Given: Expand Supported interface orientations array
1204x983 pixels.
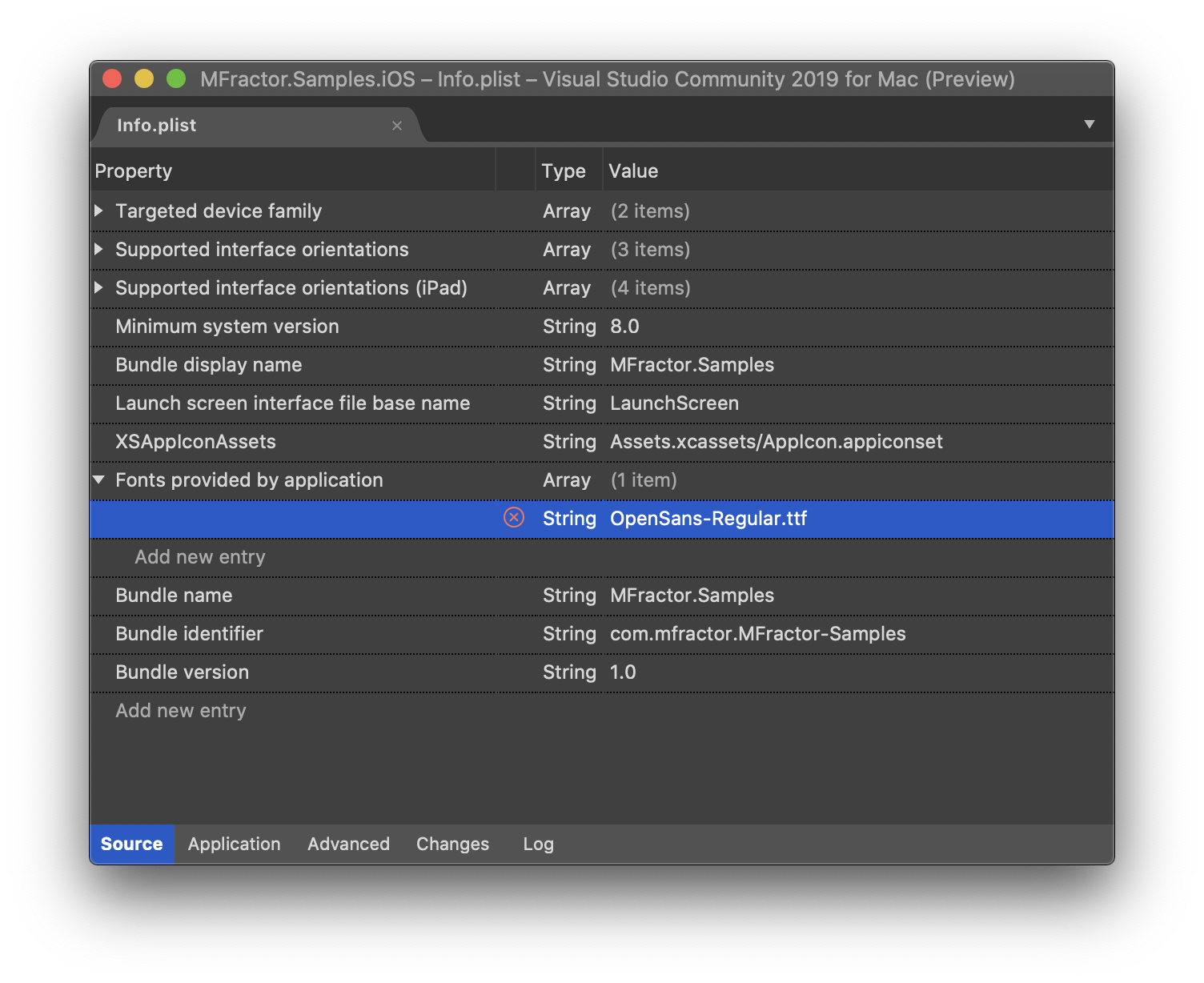Looking at the screenshot, I should tap(98, 249).
